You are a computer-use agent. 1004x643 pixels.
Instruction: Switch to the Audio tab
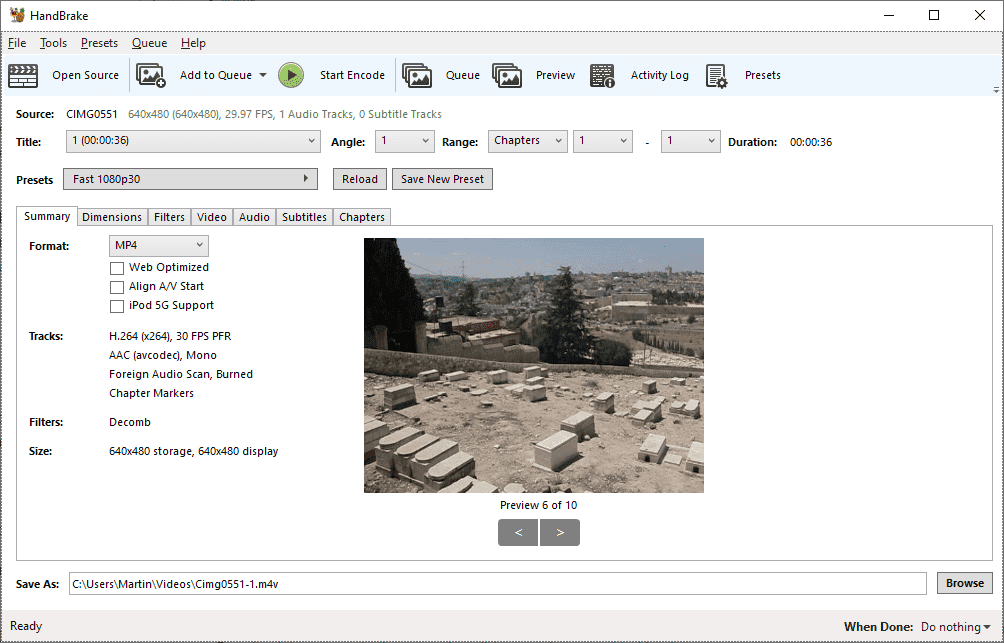254,217
